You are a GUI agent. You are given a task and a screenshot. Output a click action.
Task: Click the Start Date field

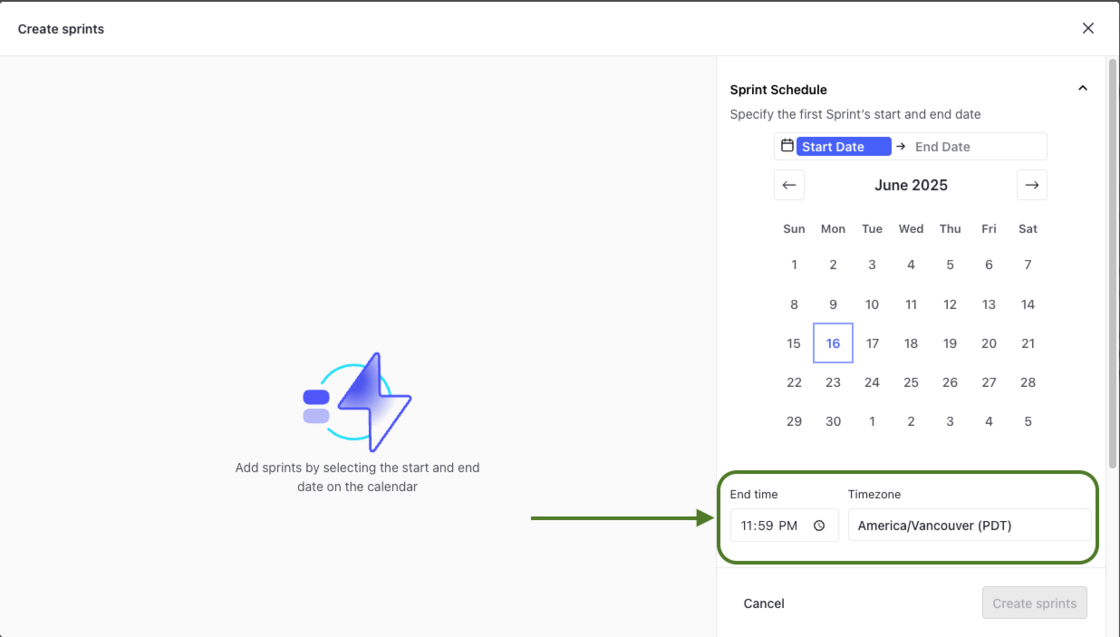pyautogui.click(x=843, y=147)
